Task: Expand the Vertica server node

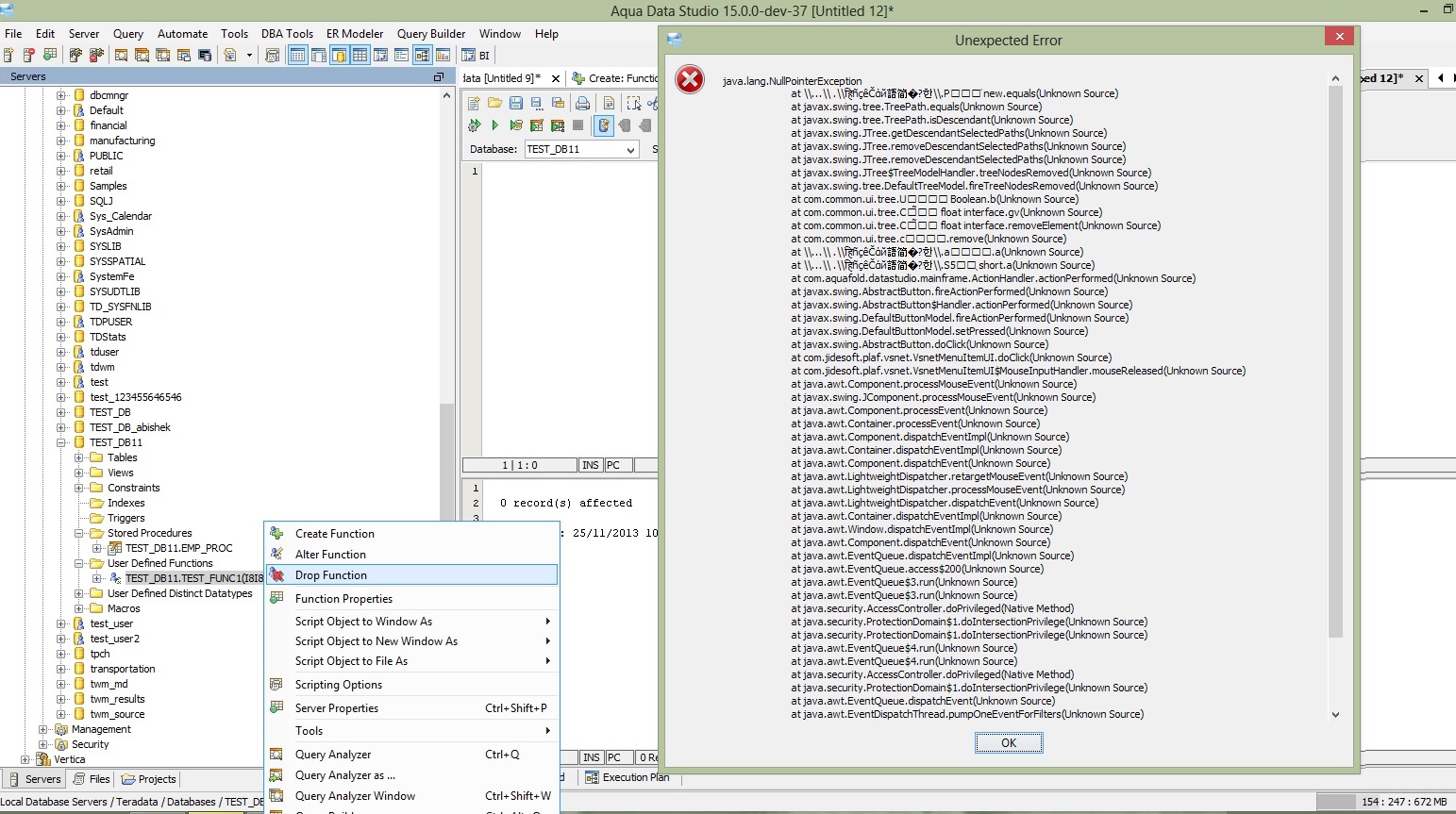Action: click(25, 759)
